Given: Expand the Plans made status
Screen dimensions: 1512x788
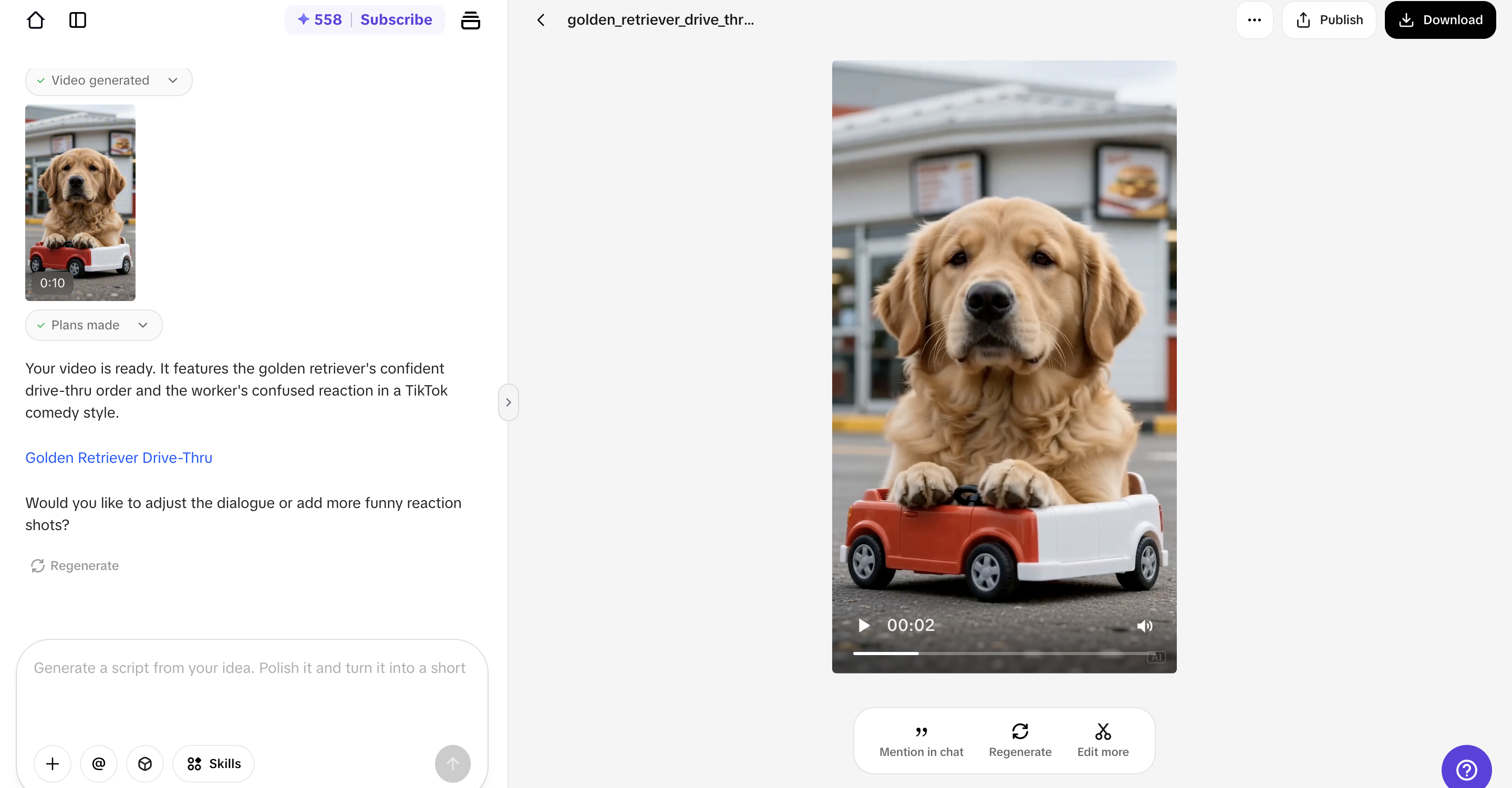Looking at the screenshot, I should pos(94,325).
